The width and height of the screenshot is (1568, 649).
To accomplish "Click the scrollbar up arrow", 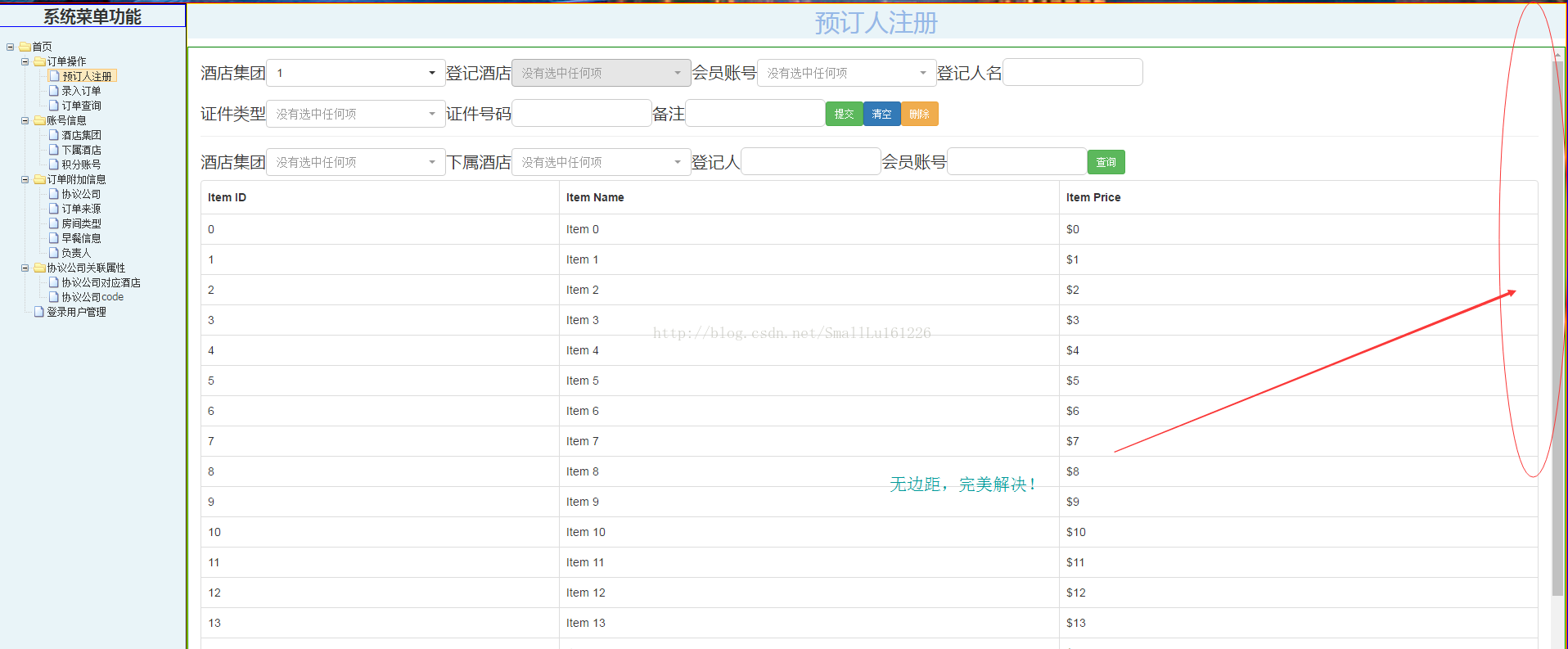I will pyautogui.click(x=1557, y=54).
